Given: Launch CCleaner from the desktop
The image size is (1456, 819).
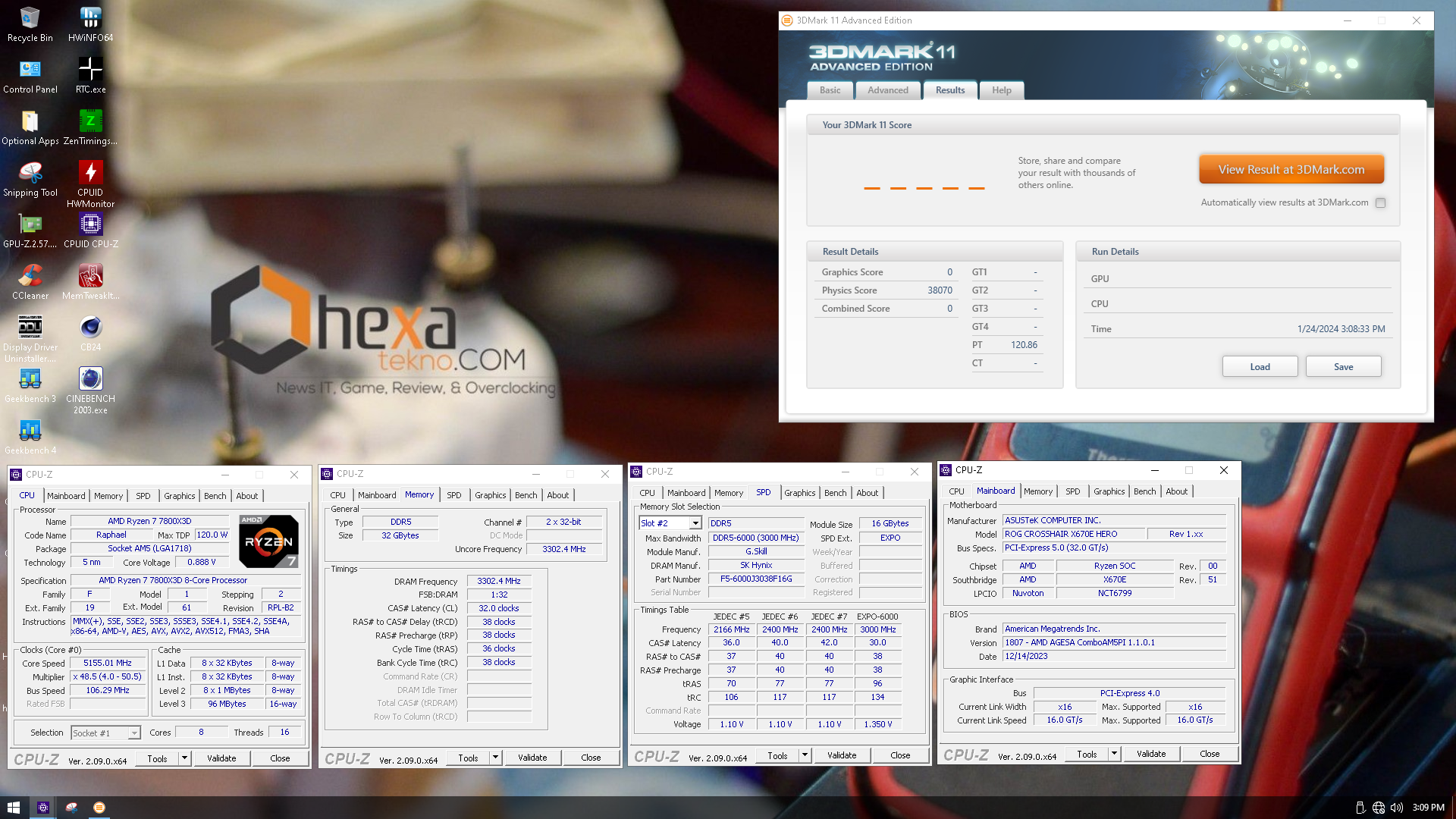Looking at the screenshot, I should pos(30,282).
